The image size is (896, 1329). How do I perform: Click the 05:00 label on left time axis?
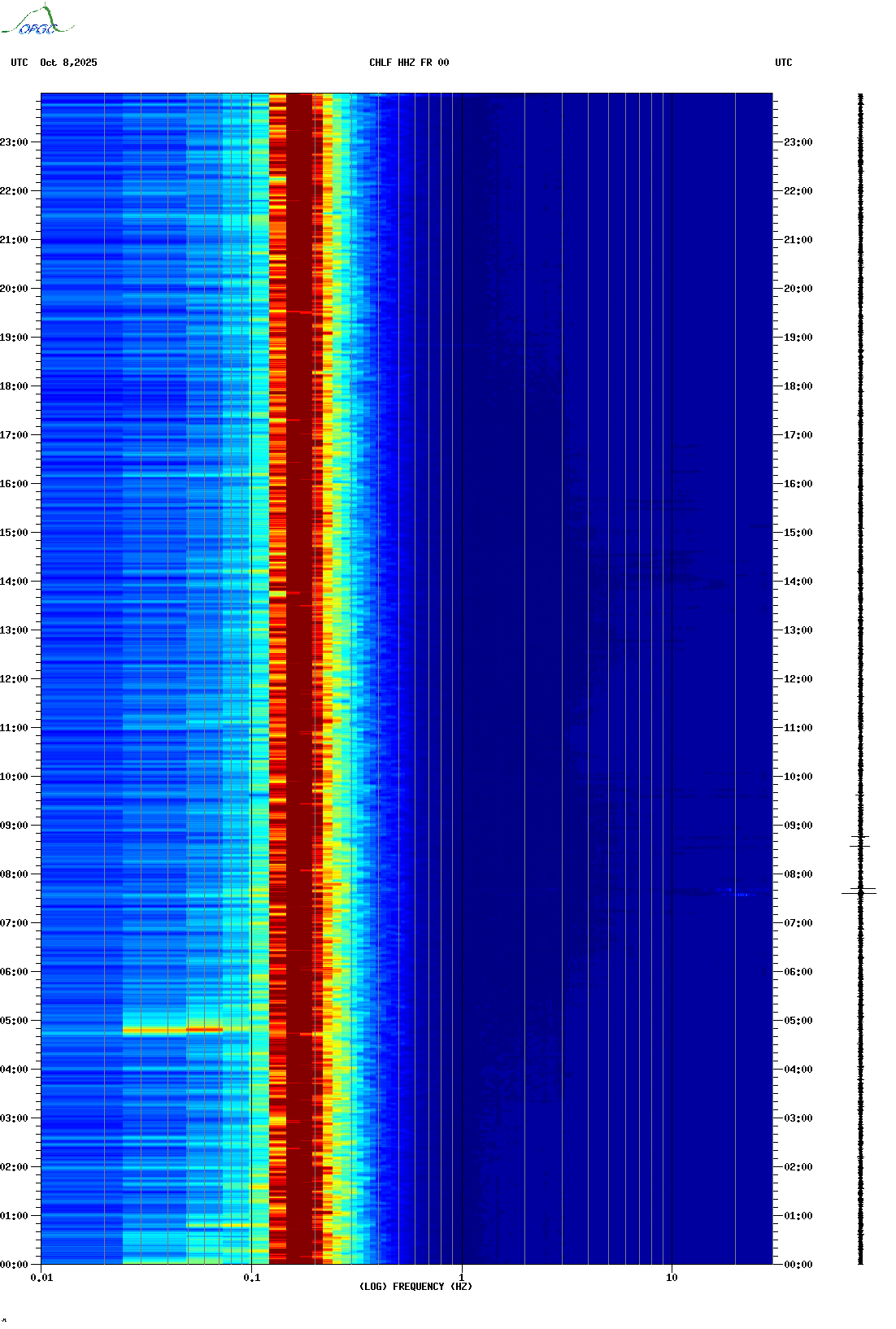coord(14,1021)
